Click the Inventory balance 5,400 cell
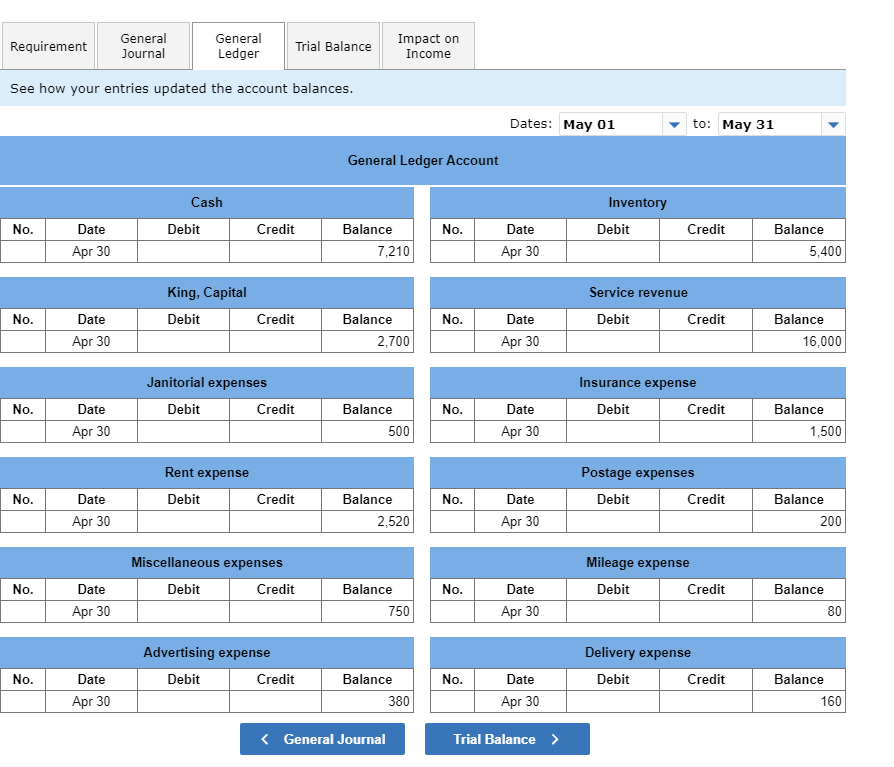894x767 pixels. click(x=798, y=251)
